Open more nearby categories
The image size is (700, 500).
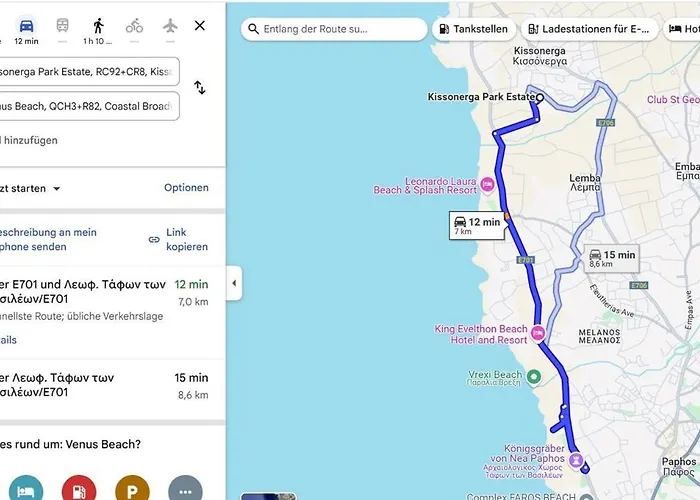coord(185,488)
